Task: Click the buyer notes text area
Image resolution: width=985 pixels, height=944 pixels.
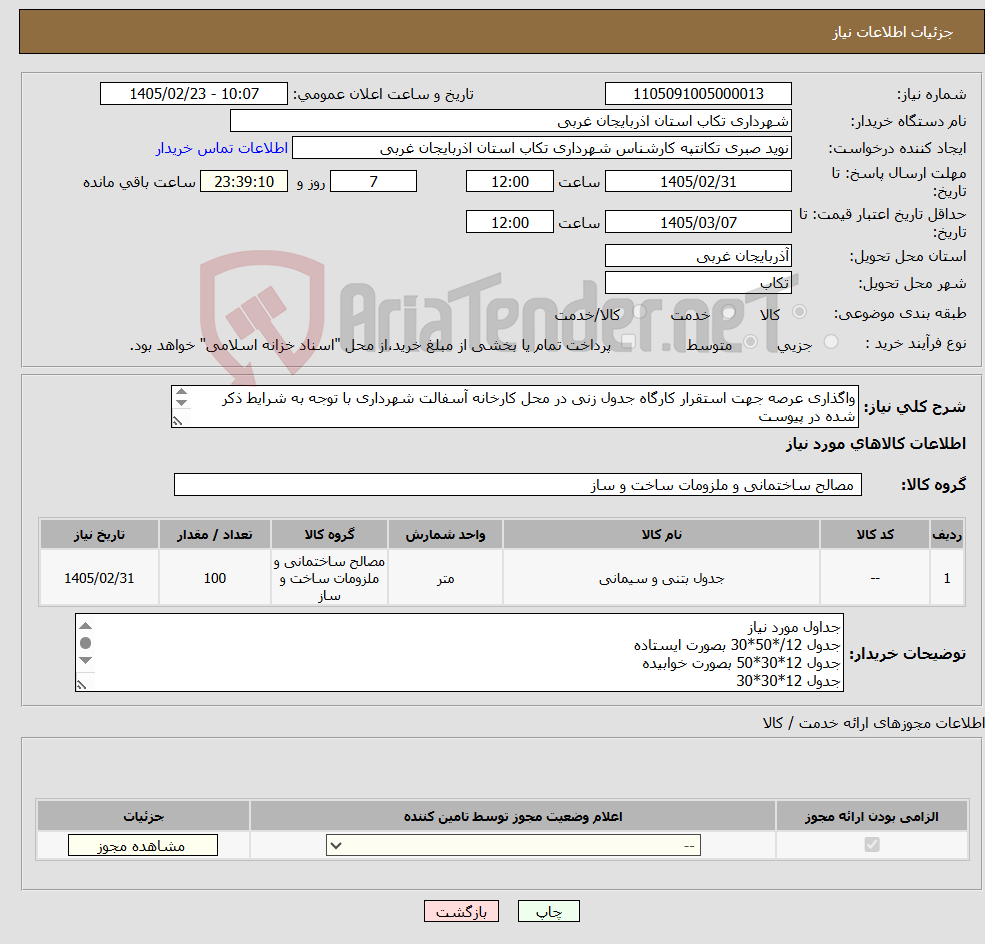Action: coord(459,653)
